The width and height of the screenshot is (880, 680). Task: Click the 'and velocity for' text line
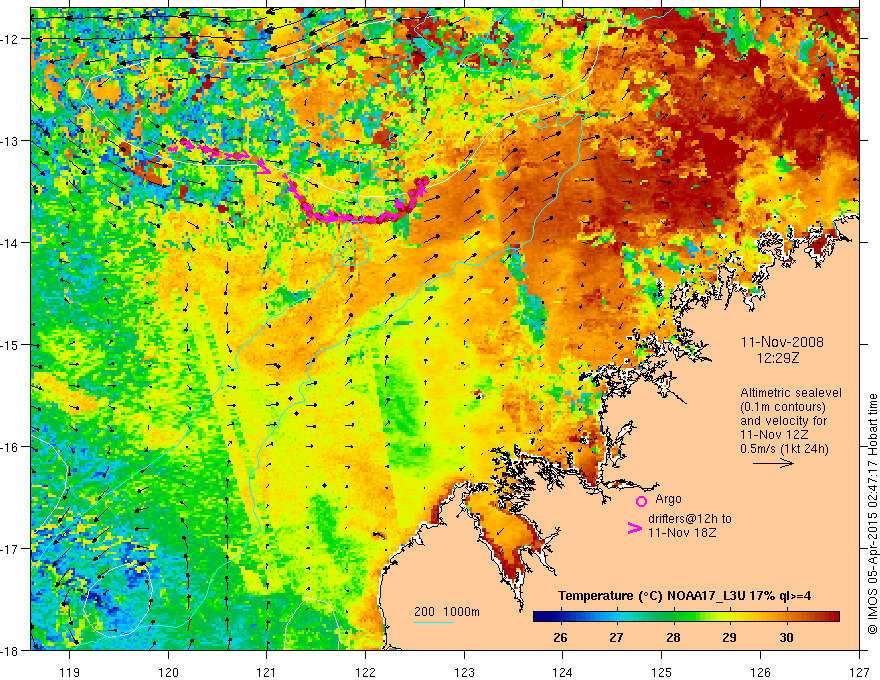pos(783,421)
